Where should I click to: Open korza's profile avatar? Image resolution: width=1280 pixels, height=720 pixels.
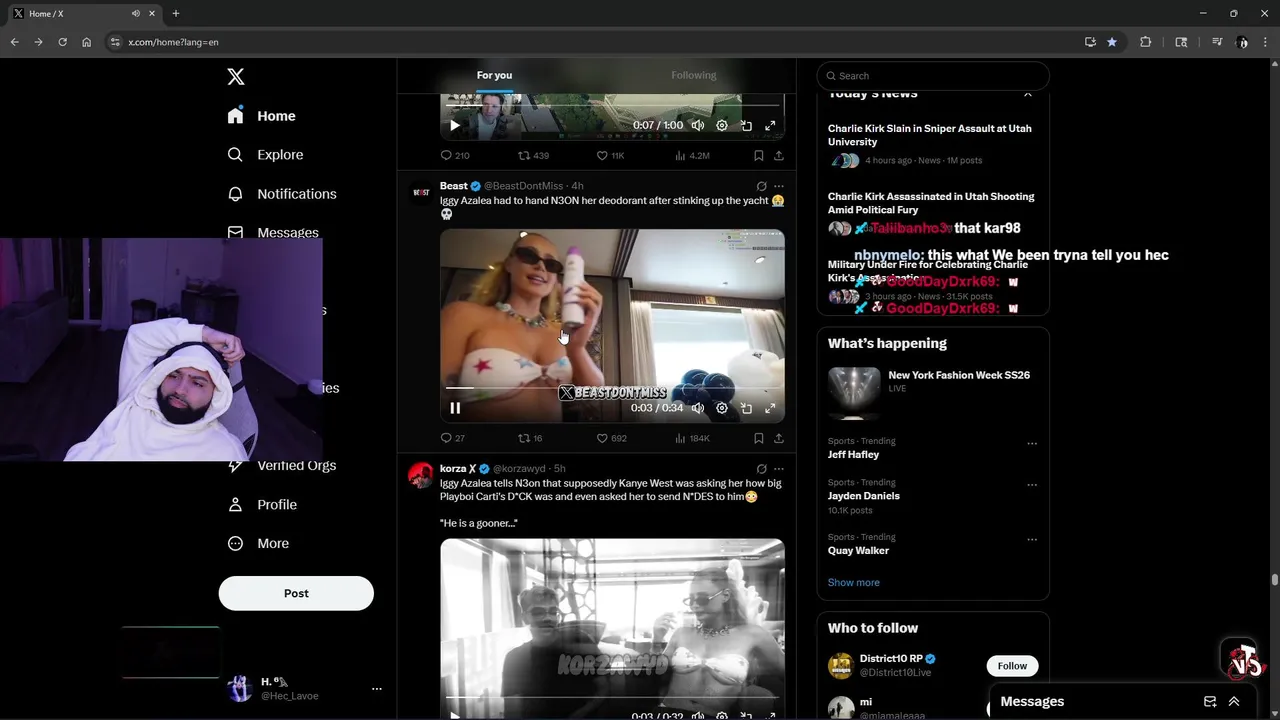421,475
